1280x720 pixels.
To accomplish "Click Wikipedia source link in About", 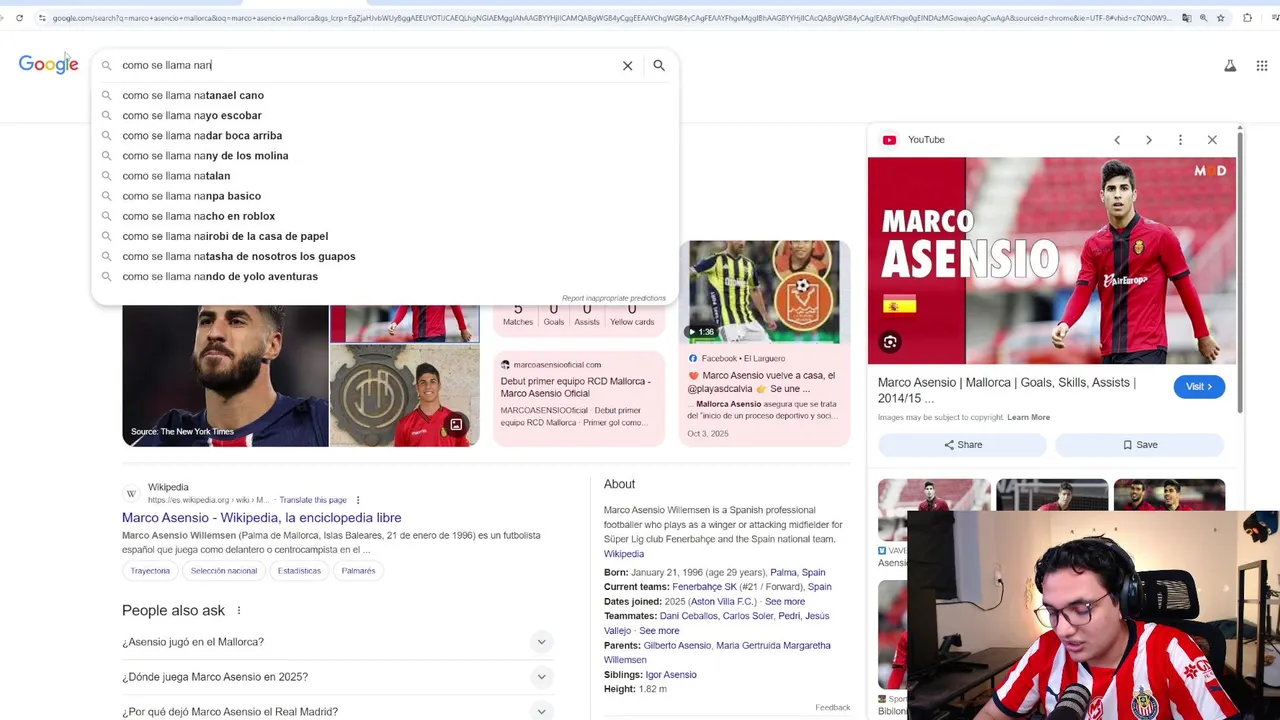I will 624,554.
